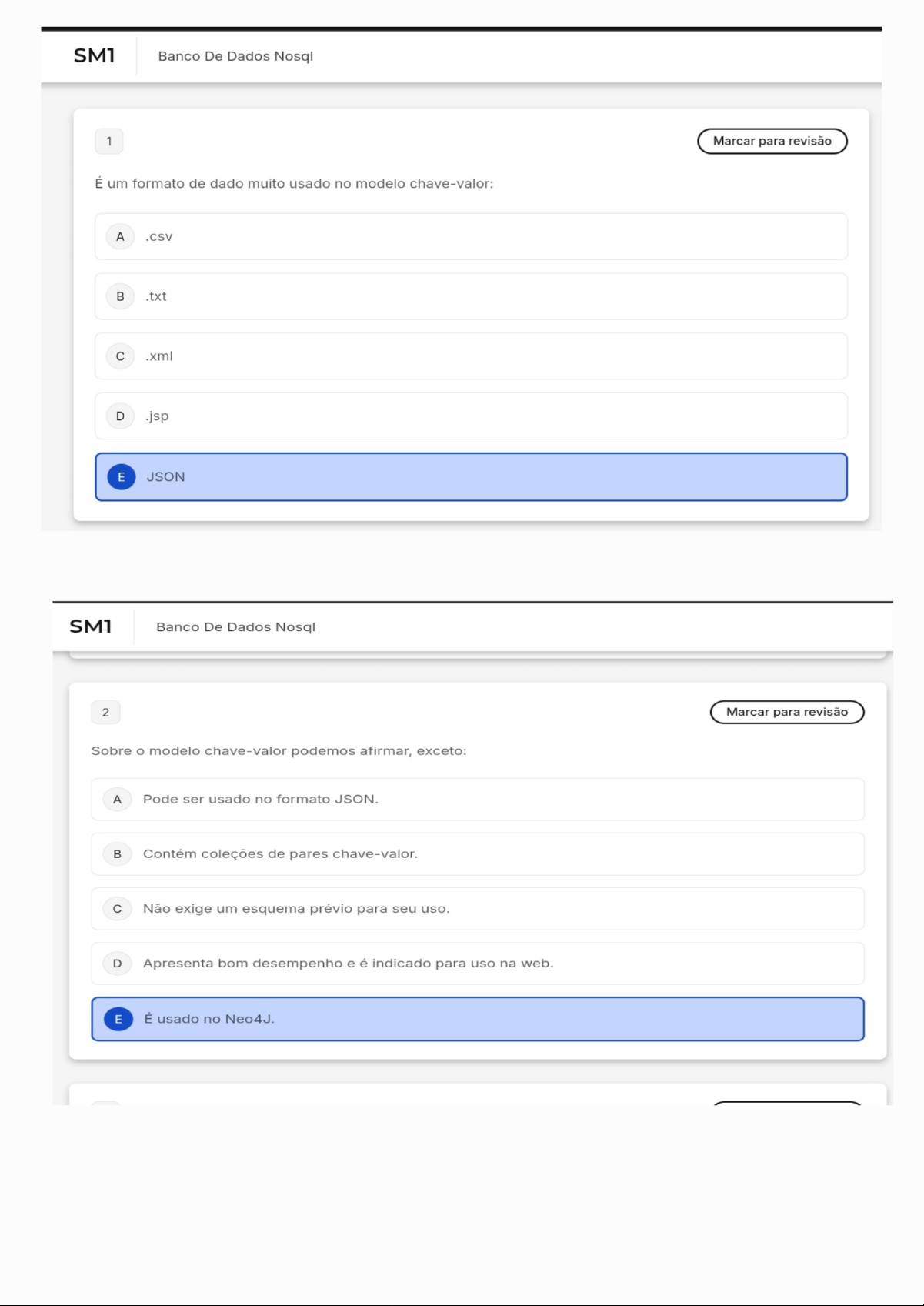924x1306 pixels.
Task: Click question number 2 badge
Action: point(105,712)
